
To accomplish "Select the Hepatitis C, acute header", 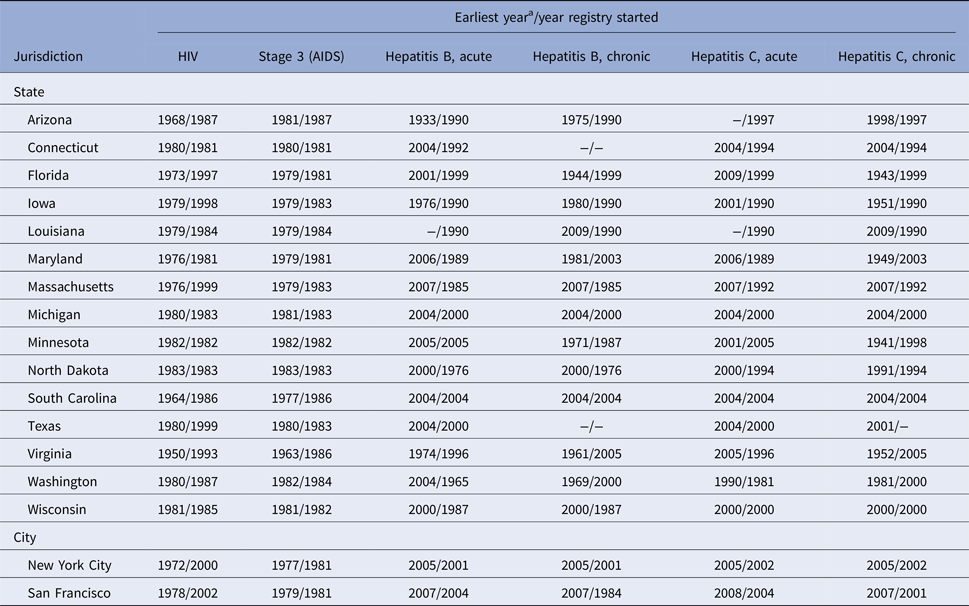I will click(744, 57).
